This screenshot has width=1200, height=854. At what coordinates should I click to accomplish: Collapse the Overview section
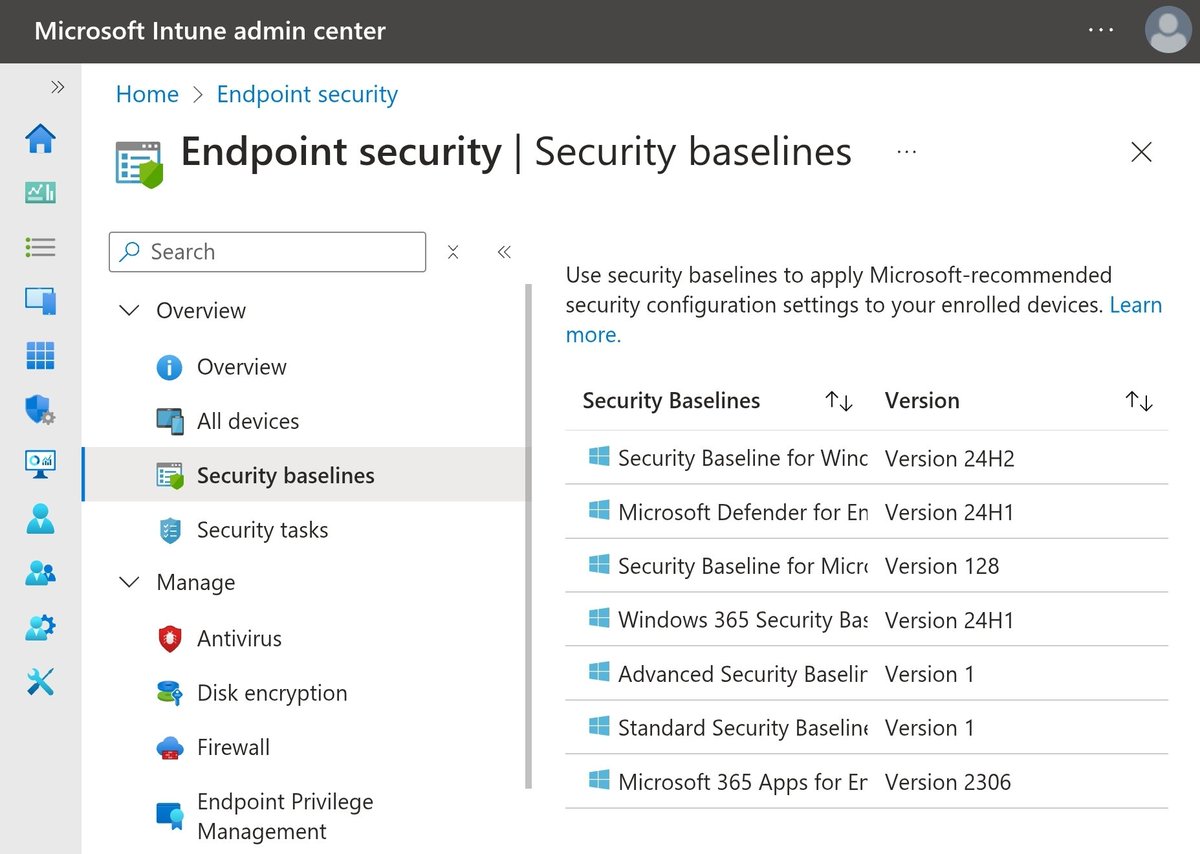129,310
